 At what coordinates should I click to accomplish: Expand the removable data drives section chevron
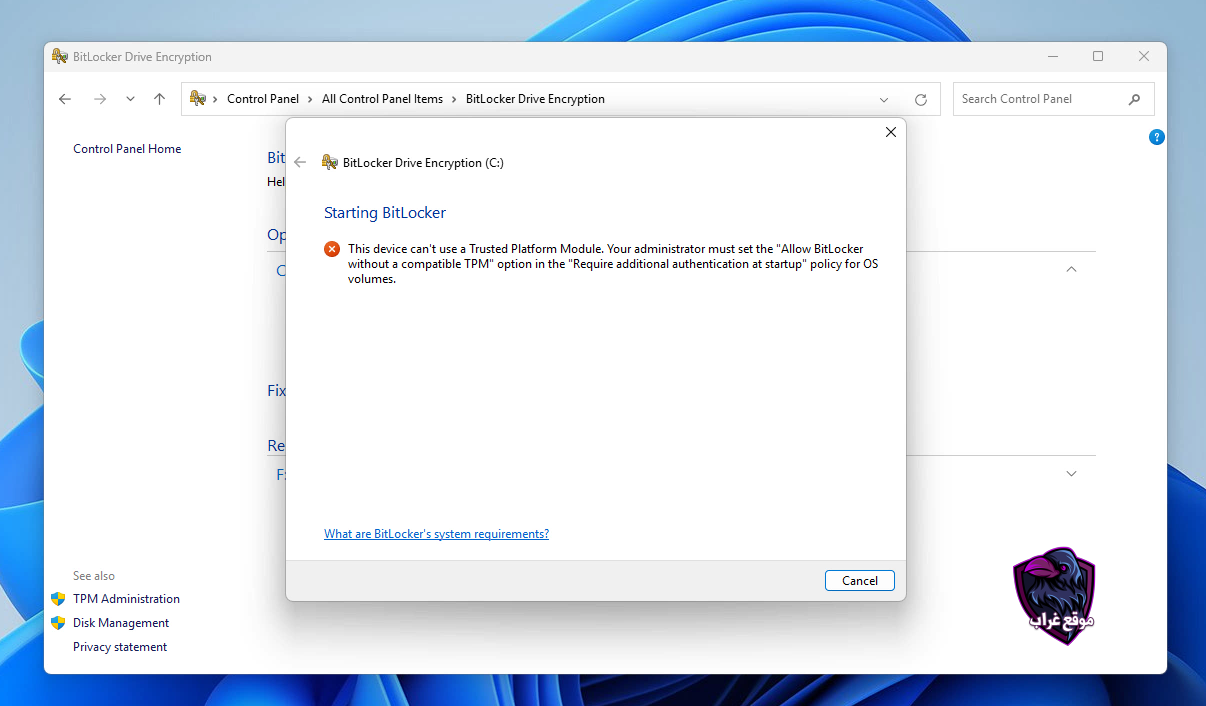click(1071, 473)
